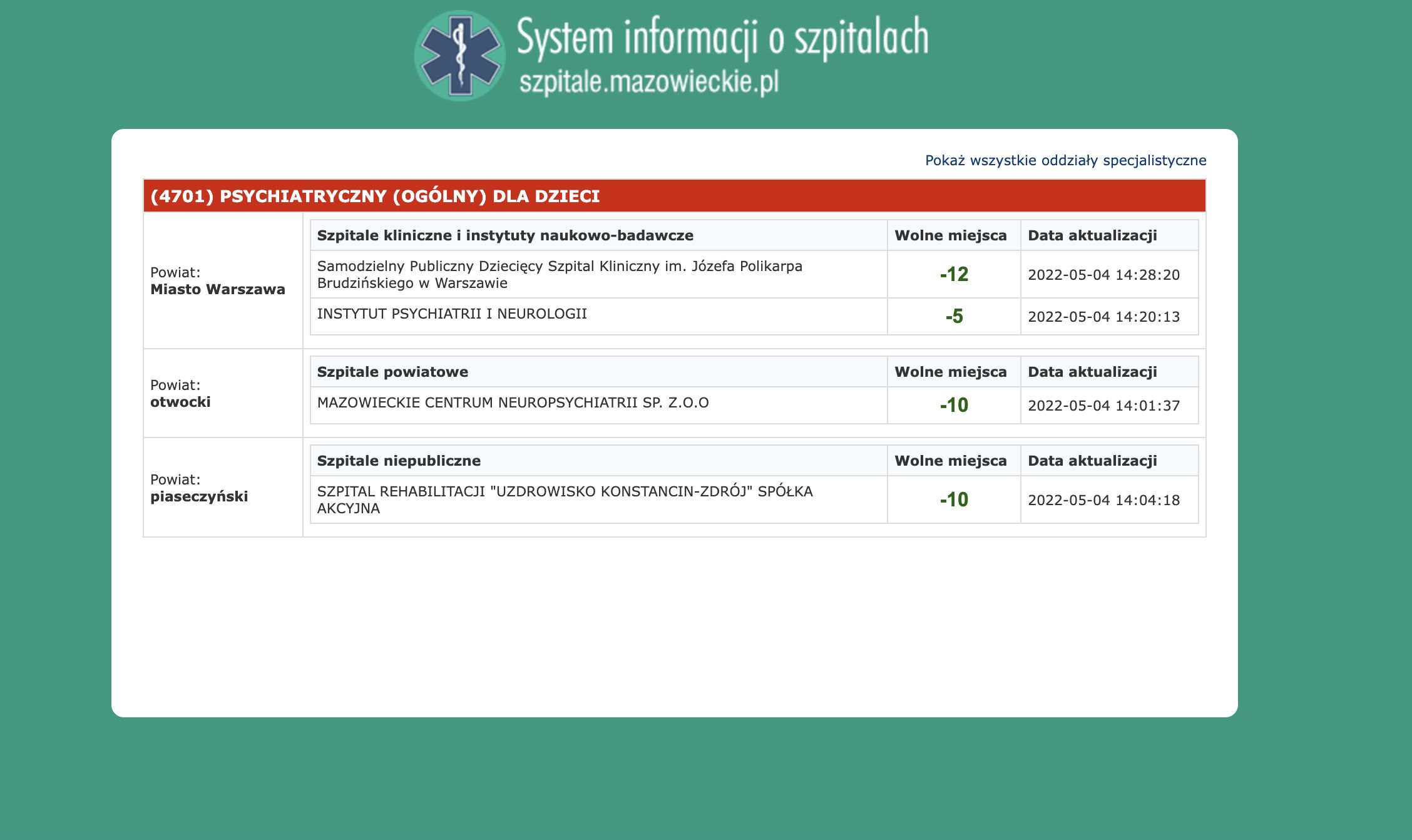Click the 2022-05-04 14:04:18 update timestamp
Image resolution: width=1412 pixels, height=840 pixels.
(x=1104, y=500)
